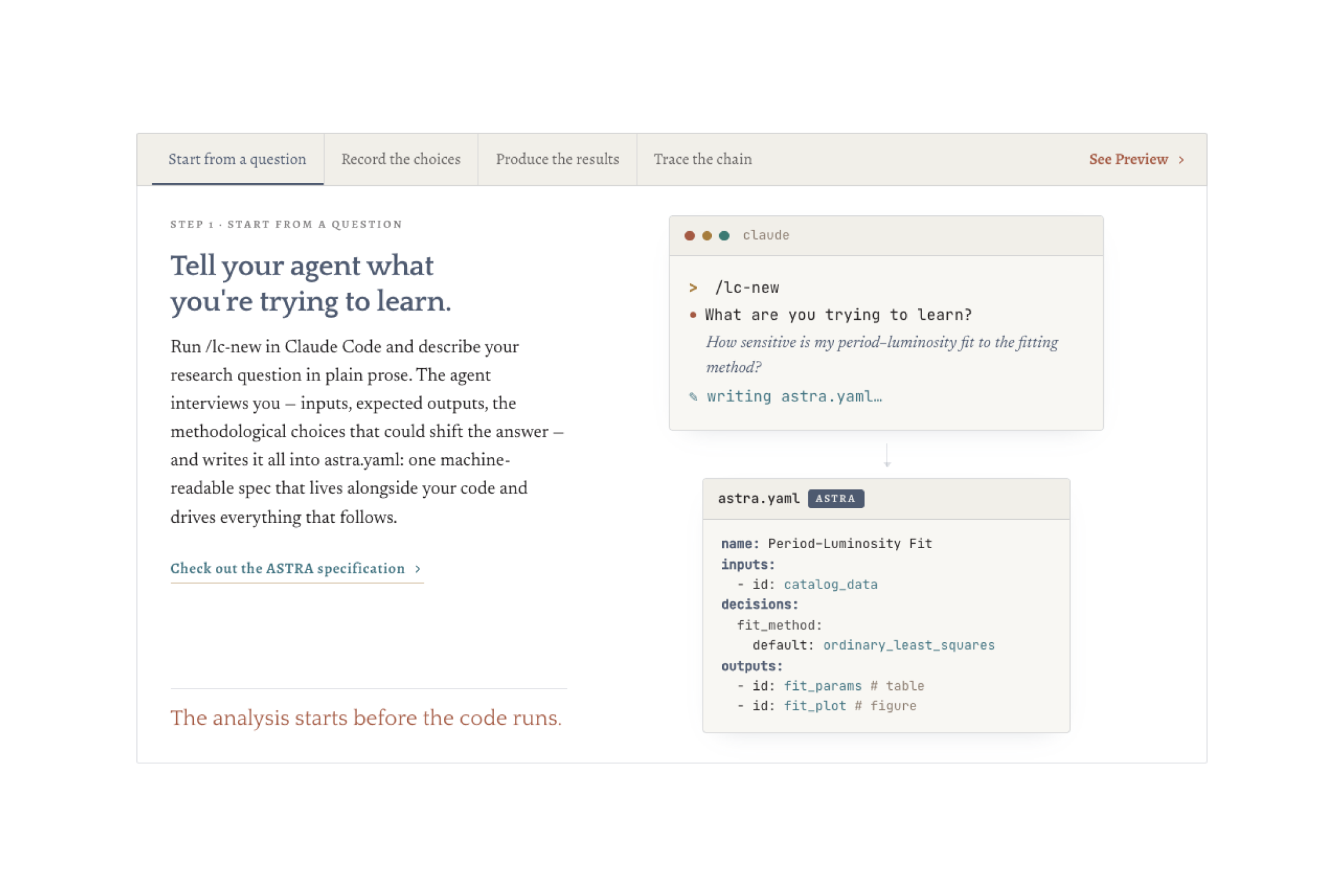This screenshot has width=1341, height=896.
Task: Click the 'astra.yaml' file name header
Action: pos(758,498)
